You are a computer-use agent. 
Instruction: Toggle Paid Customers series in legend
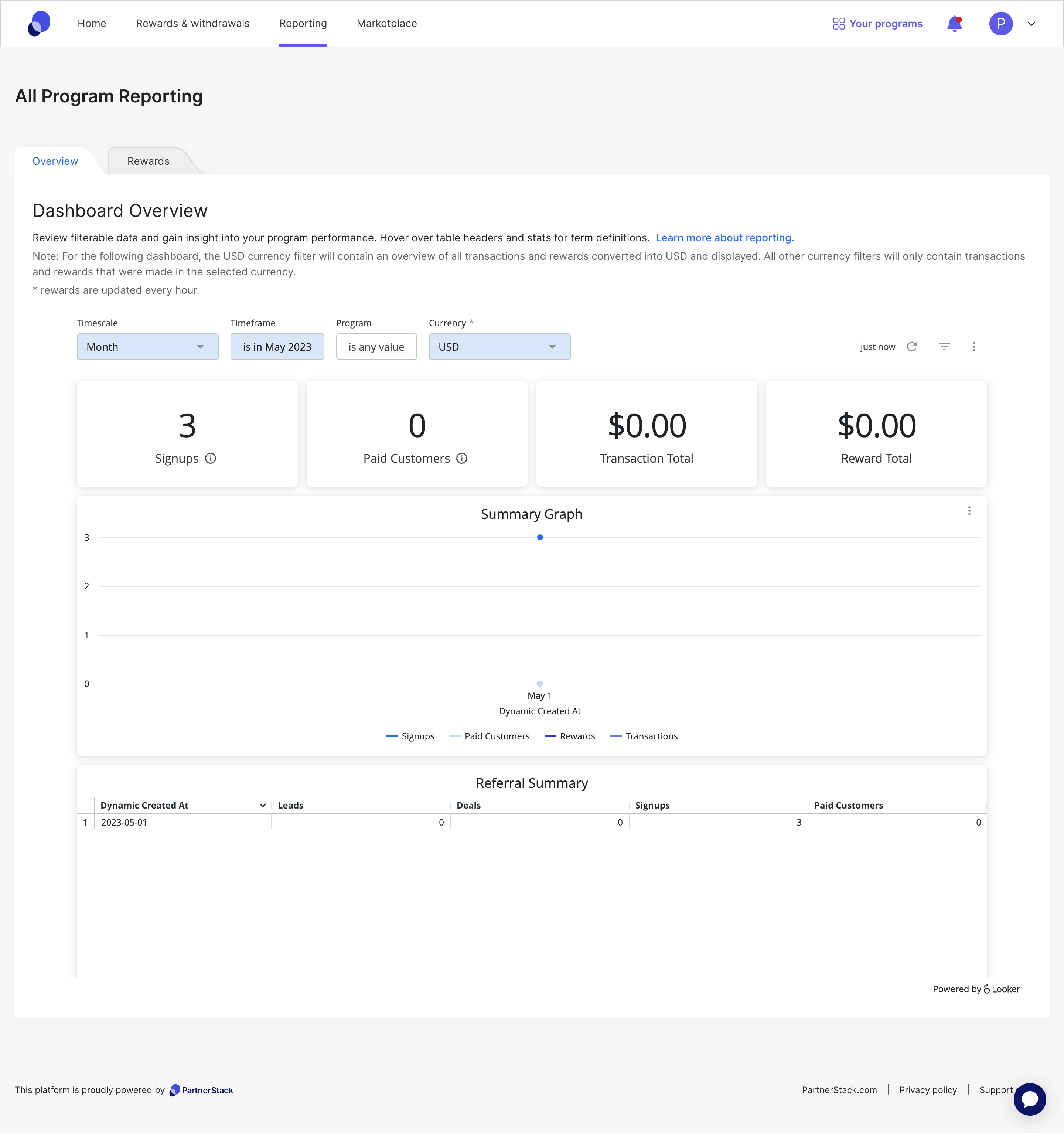(490, 736)
